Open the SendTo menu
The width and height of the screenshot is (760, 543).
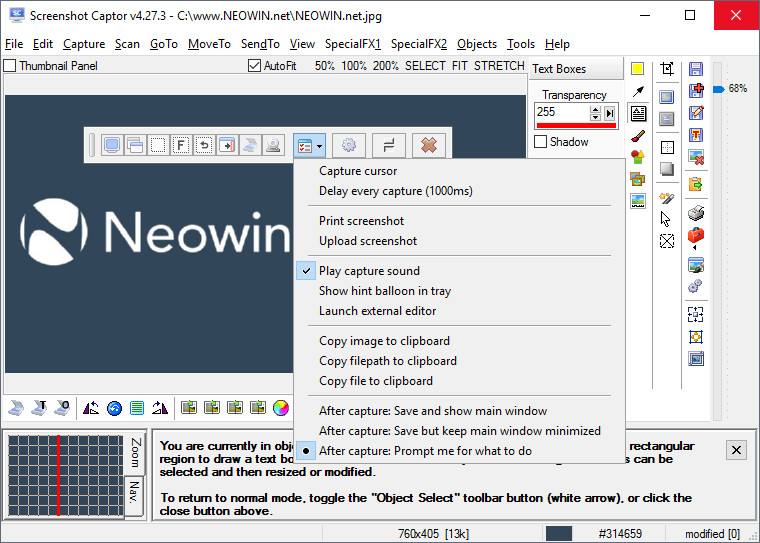260,44
